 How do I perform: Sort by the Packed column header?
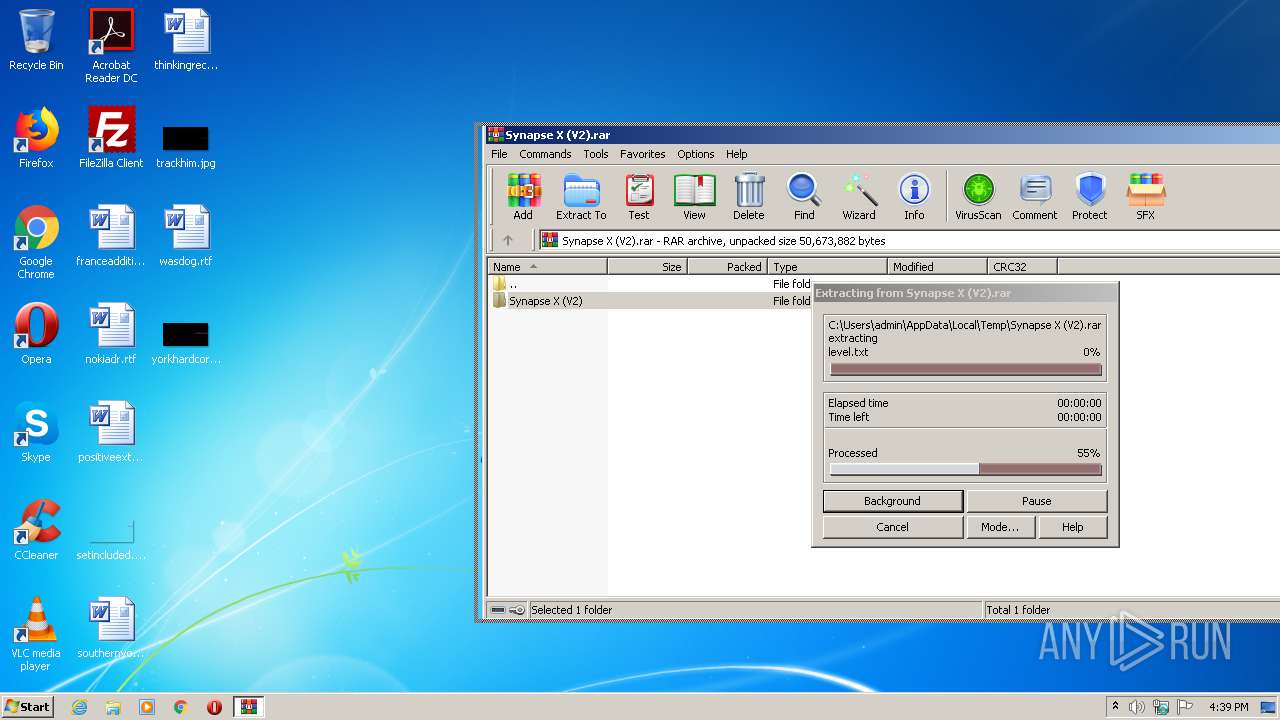[728, 267]
